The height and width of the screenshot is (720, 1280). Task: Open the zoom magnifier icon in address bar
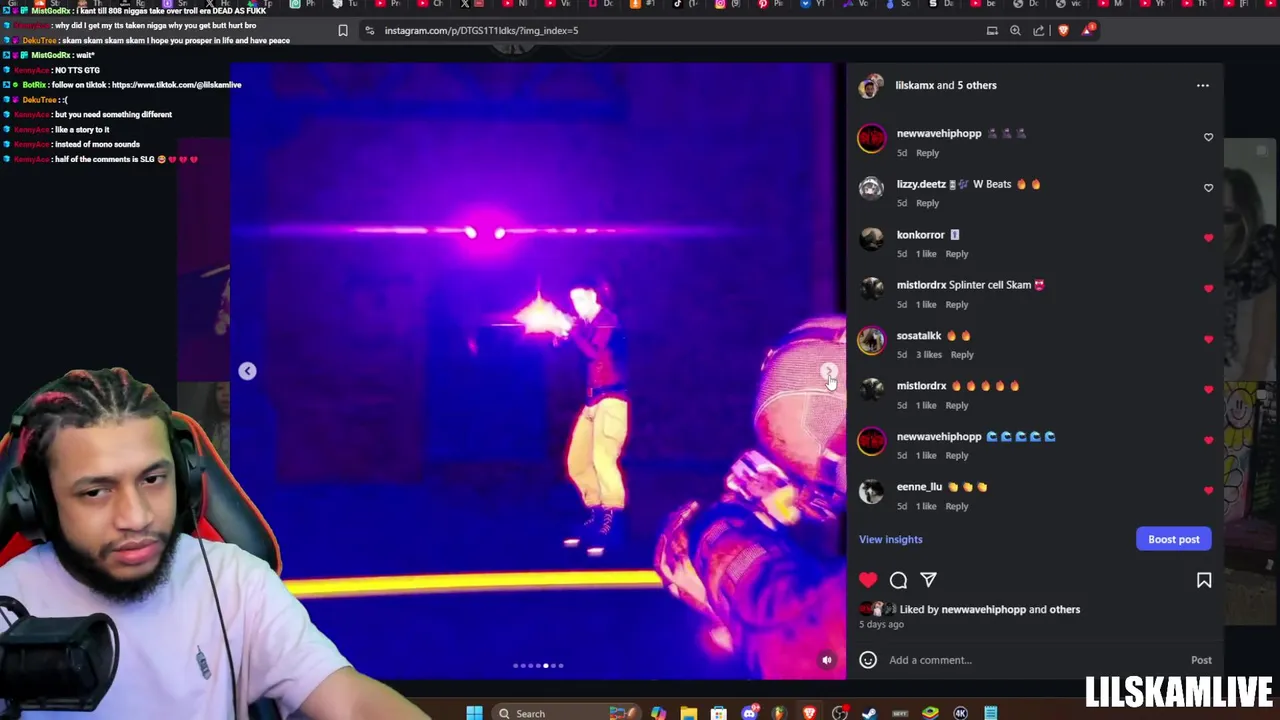coord(1015,30)
